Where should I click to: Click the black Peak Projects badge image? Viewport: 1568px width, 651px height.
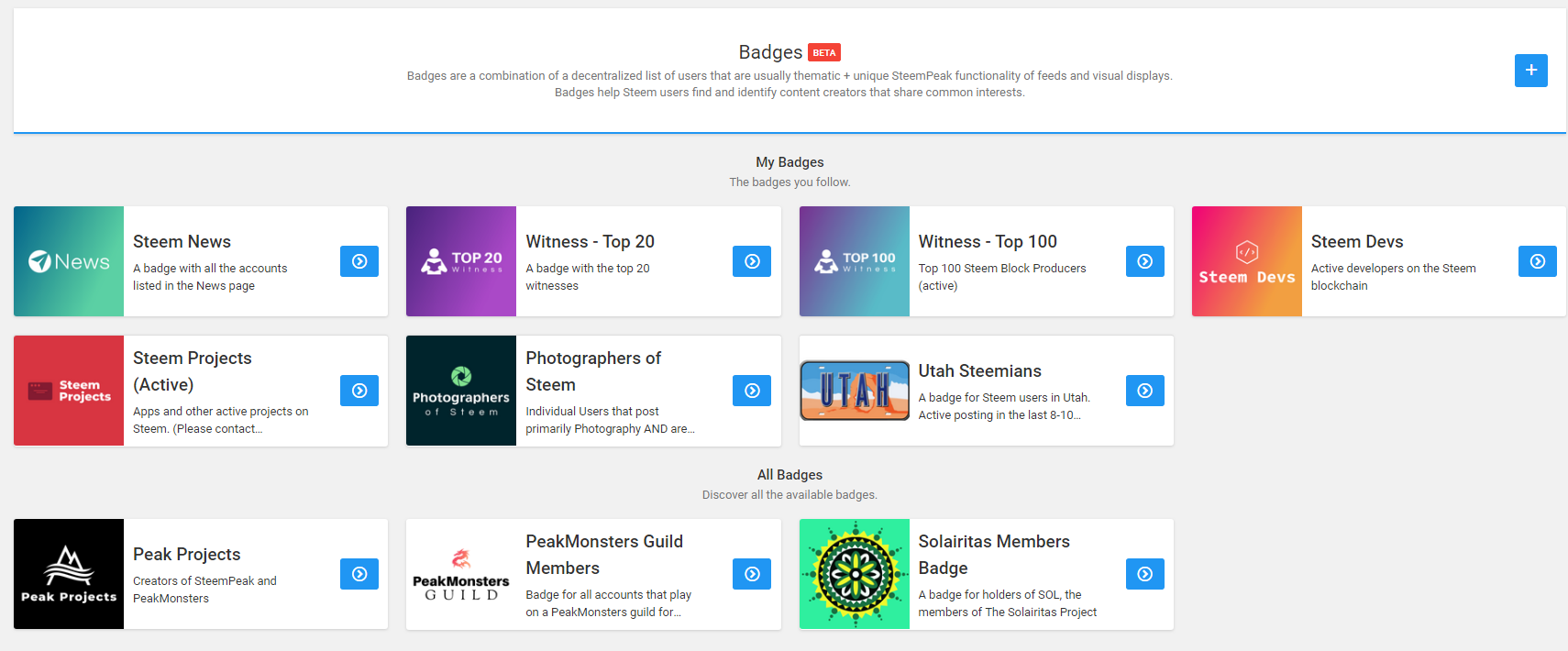(69, 574)
